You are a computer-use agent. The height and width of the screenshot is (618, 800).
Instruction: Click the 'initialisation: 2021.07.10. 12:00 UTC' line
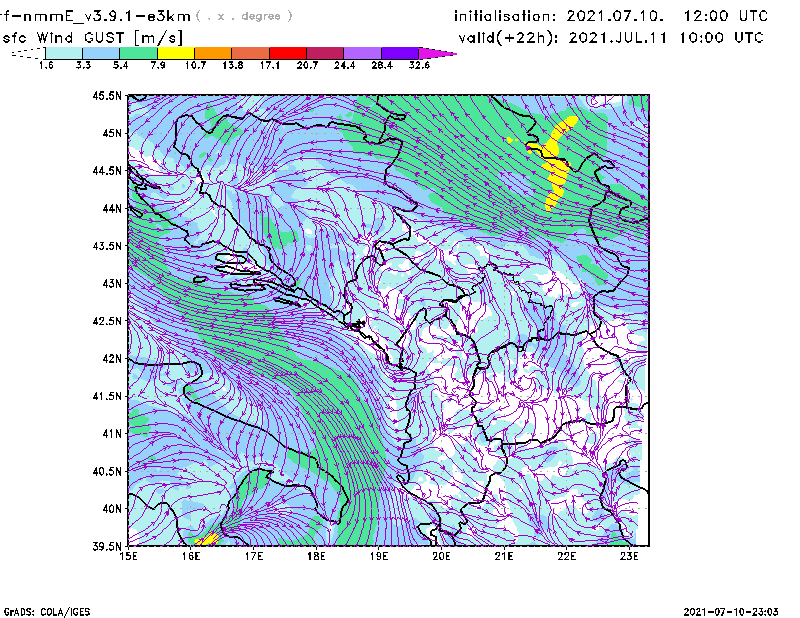pos(611,16)
